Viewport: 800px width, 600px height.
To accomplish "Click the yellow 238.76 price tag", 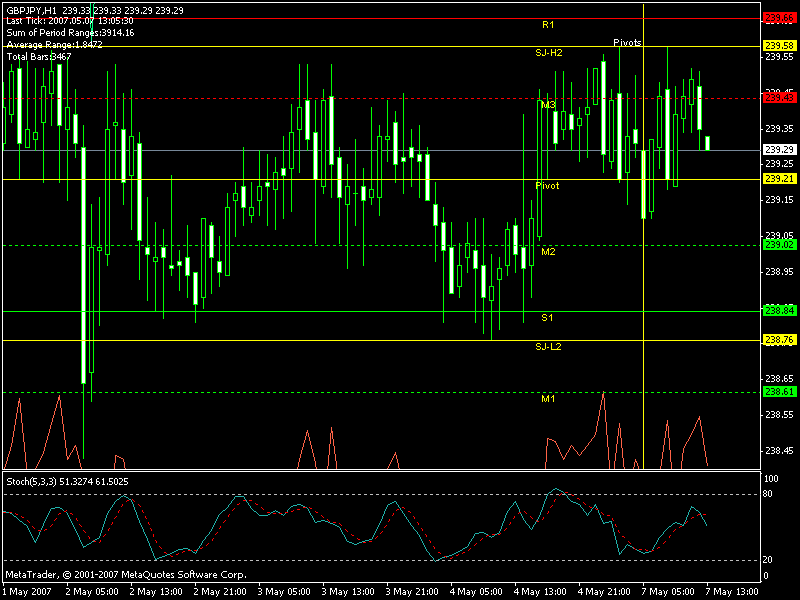I will point(779,340).
